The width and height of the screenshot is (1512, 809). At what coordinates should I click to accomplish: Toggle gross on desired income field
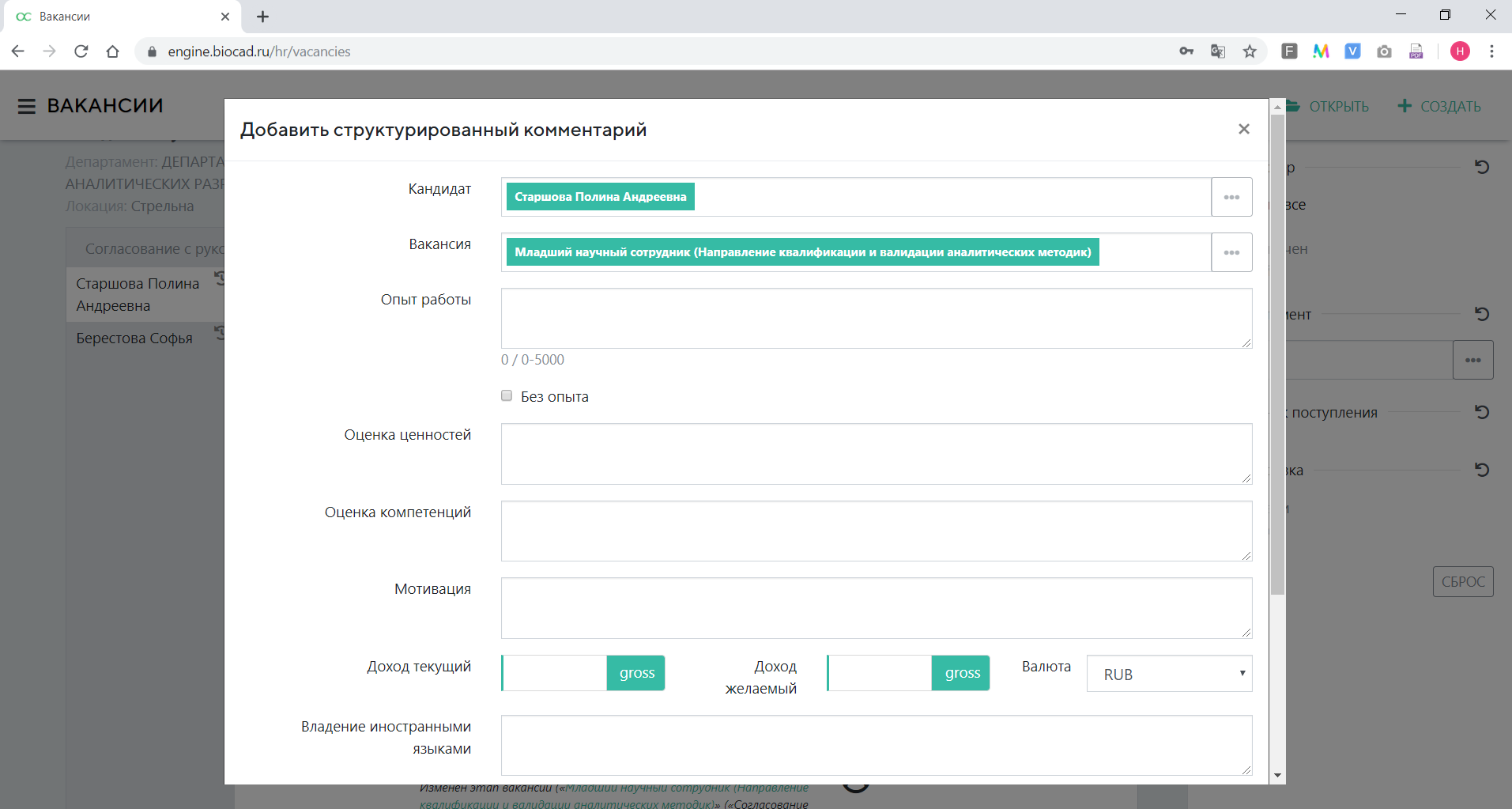961,673
